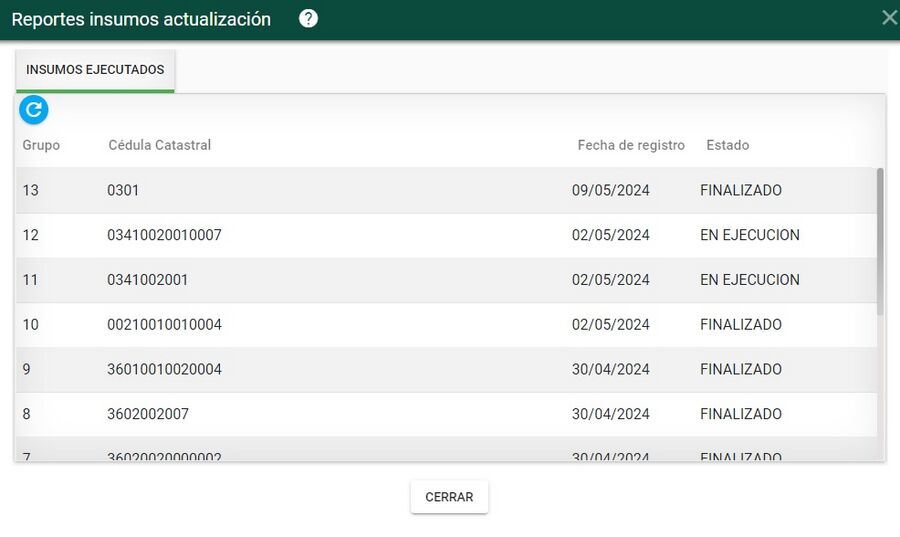
Task: Click the FINALIZADO status of group 10
Action: pyautogui.click(x=740, y=325)
